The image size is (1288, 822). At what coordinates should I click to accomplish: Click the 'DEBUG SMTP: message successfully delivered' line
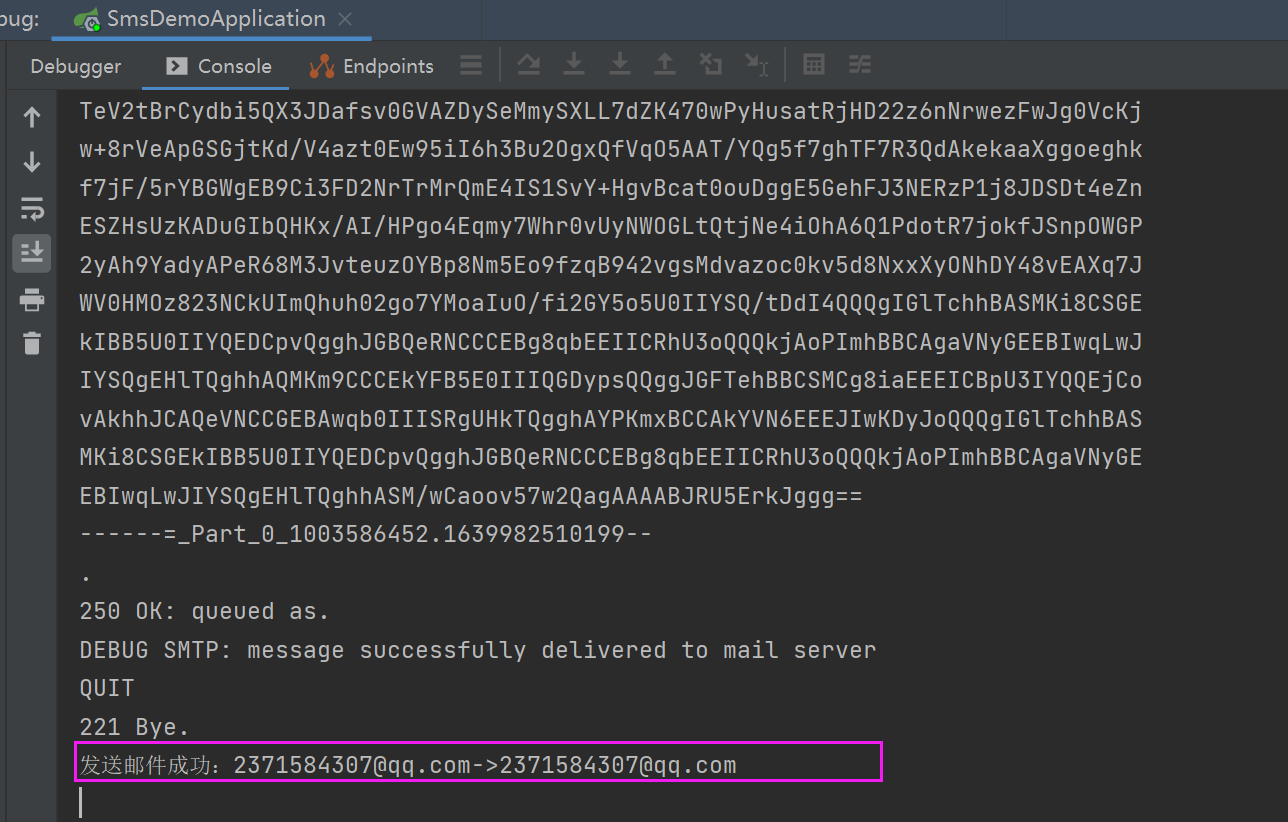478,650
